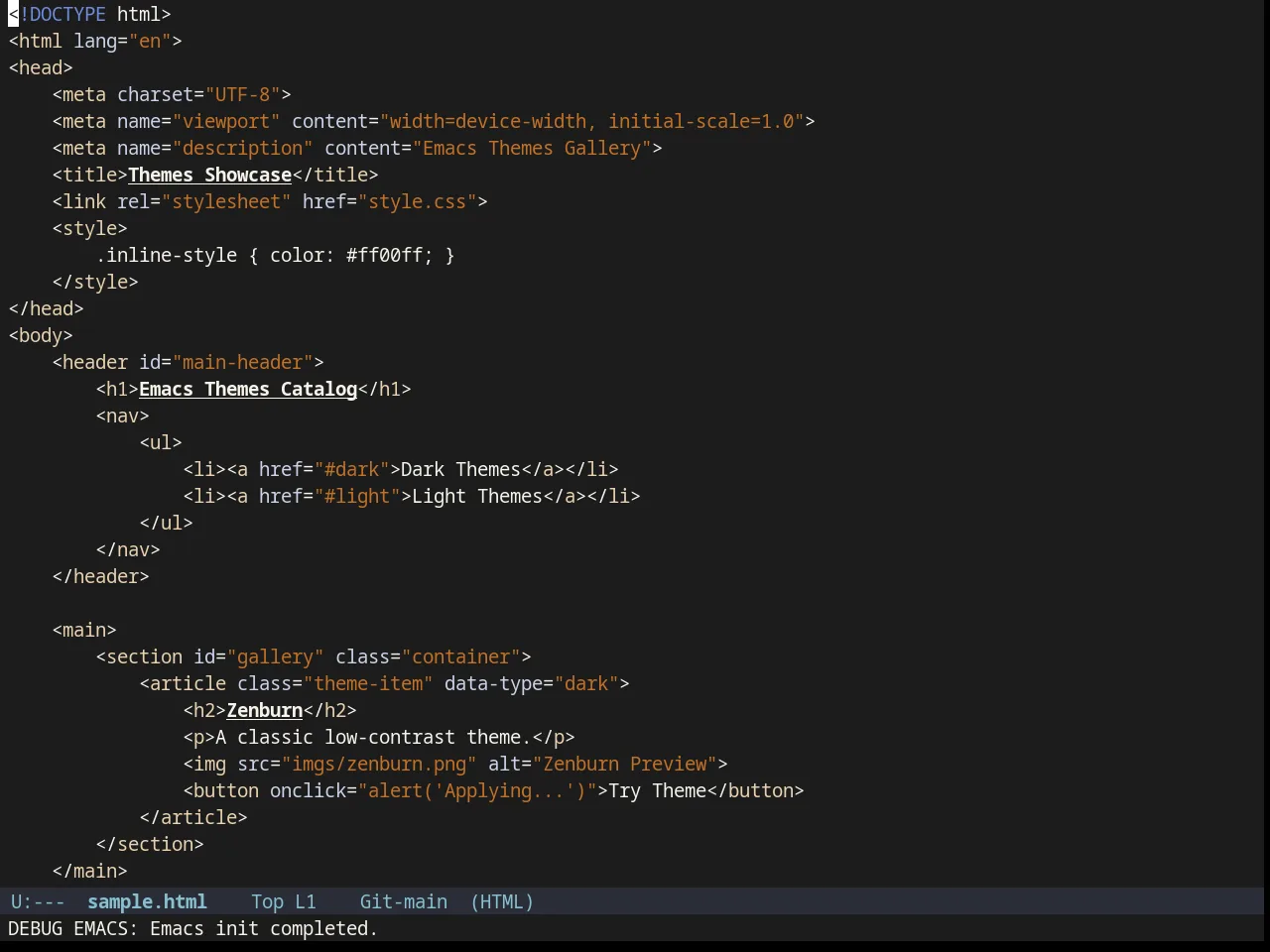Click the closing </head> tag
The width and height of the screenshot is (1270, 952).
[46, 308]
